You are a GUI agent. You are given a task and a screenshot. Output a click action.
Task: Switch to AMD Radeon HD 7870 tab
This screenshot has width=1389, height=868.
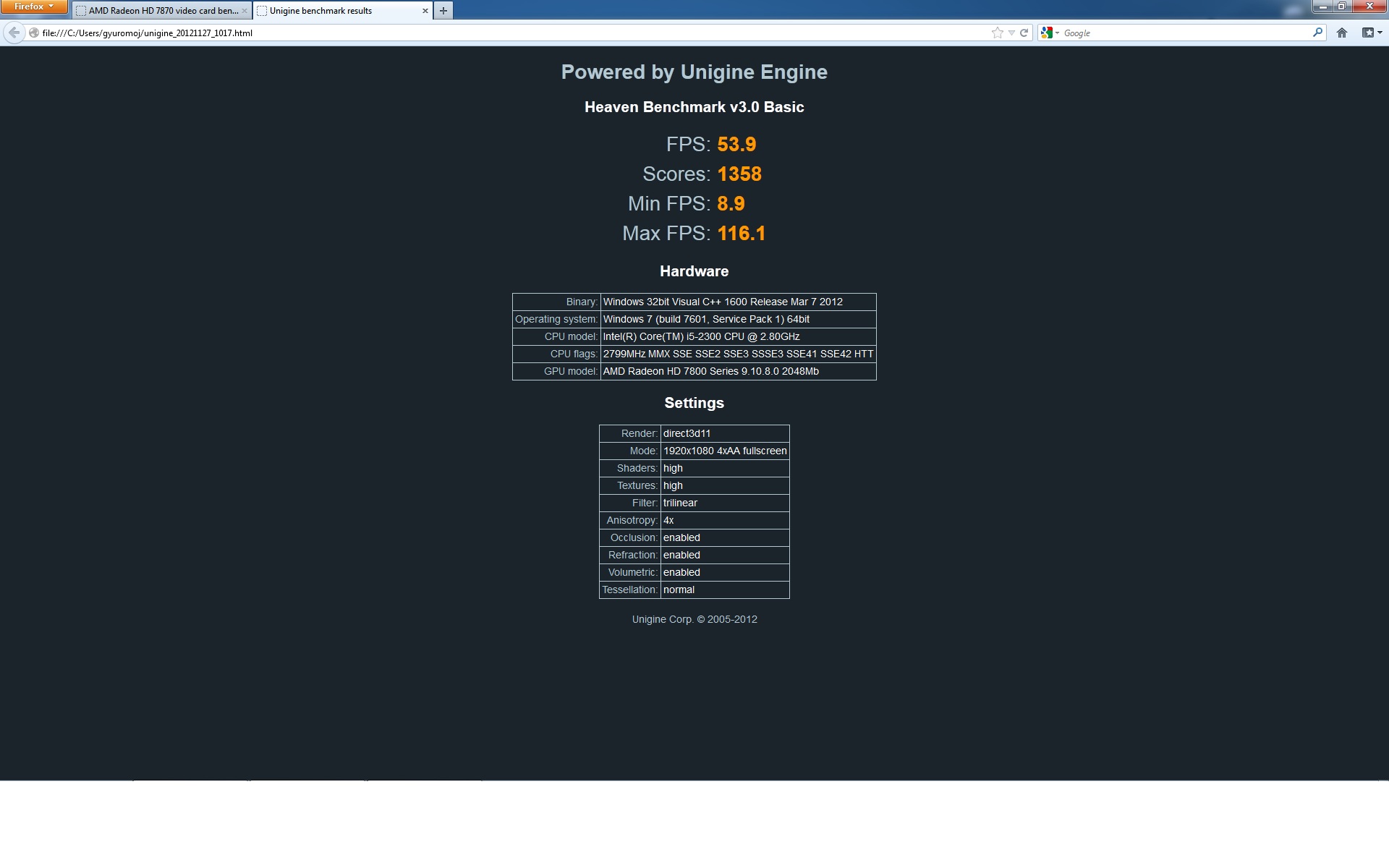point(163,11)
